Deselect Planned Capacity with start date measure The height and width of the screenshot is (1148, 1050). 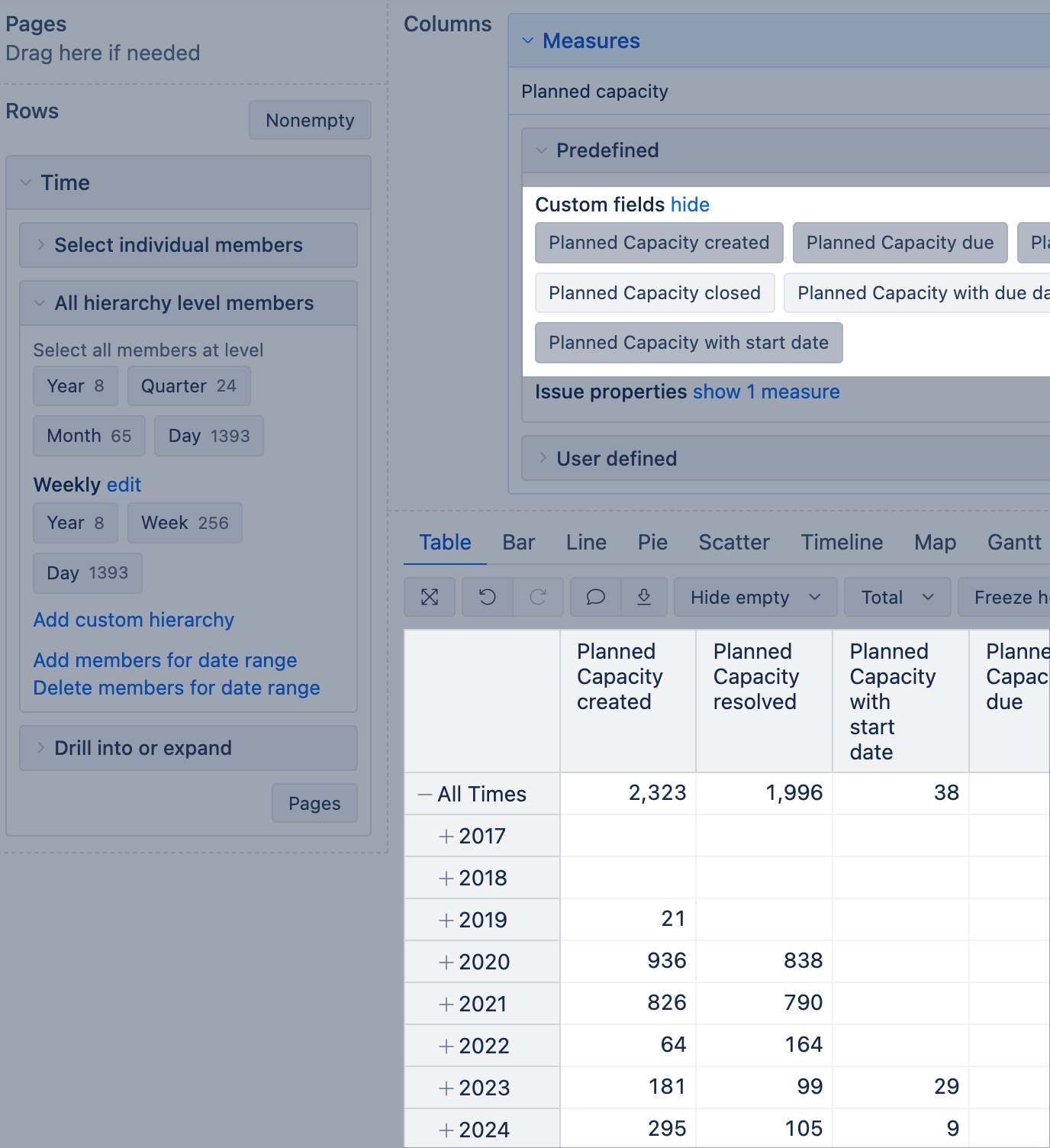coord(688,343)
